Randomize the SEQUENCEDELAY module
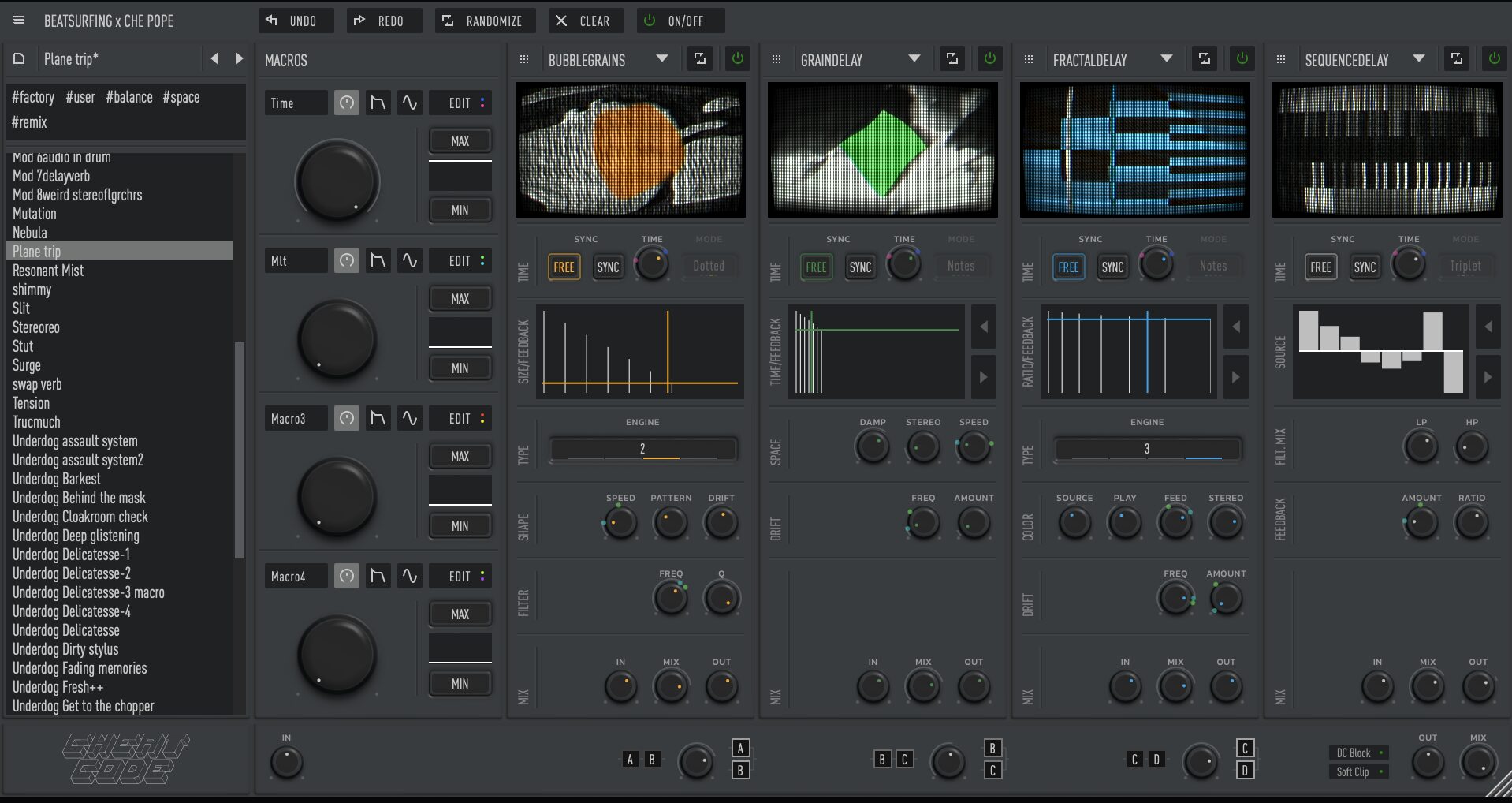The width and height of the screenshot is (1512, 803). coord(1457,59)
